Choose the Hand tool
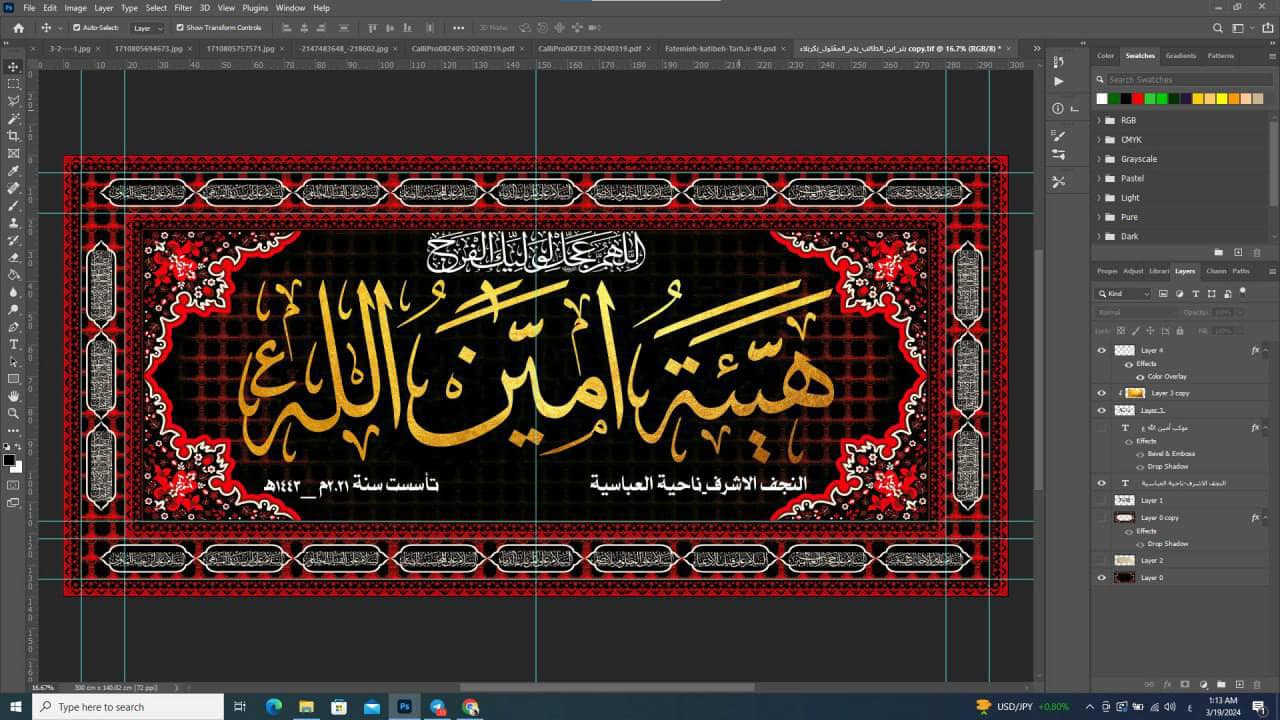Viewport: 1280px width, 720px height. pyautogui.click(x=13, y=396)
